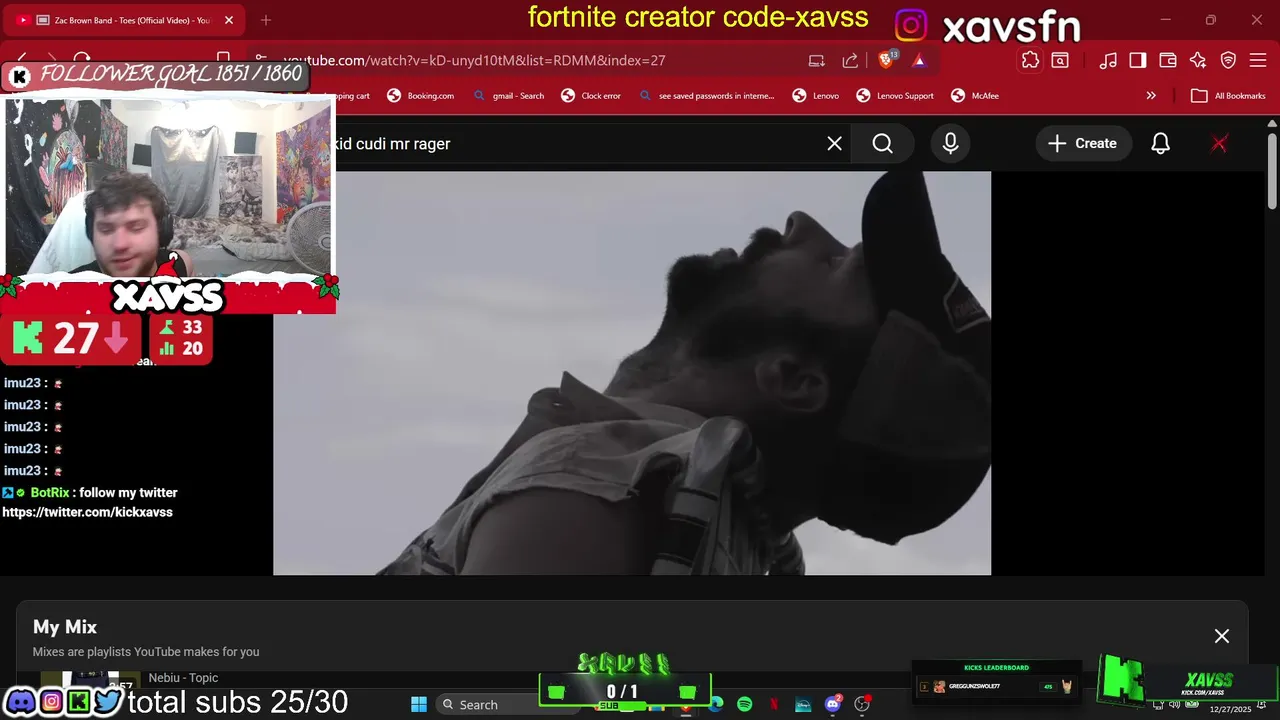Open the Extensions puzzle icon

pyautogui.click(x=1030, y=60)
